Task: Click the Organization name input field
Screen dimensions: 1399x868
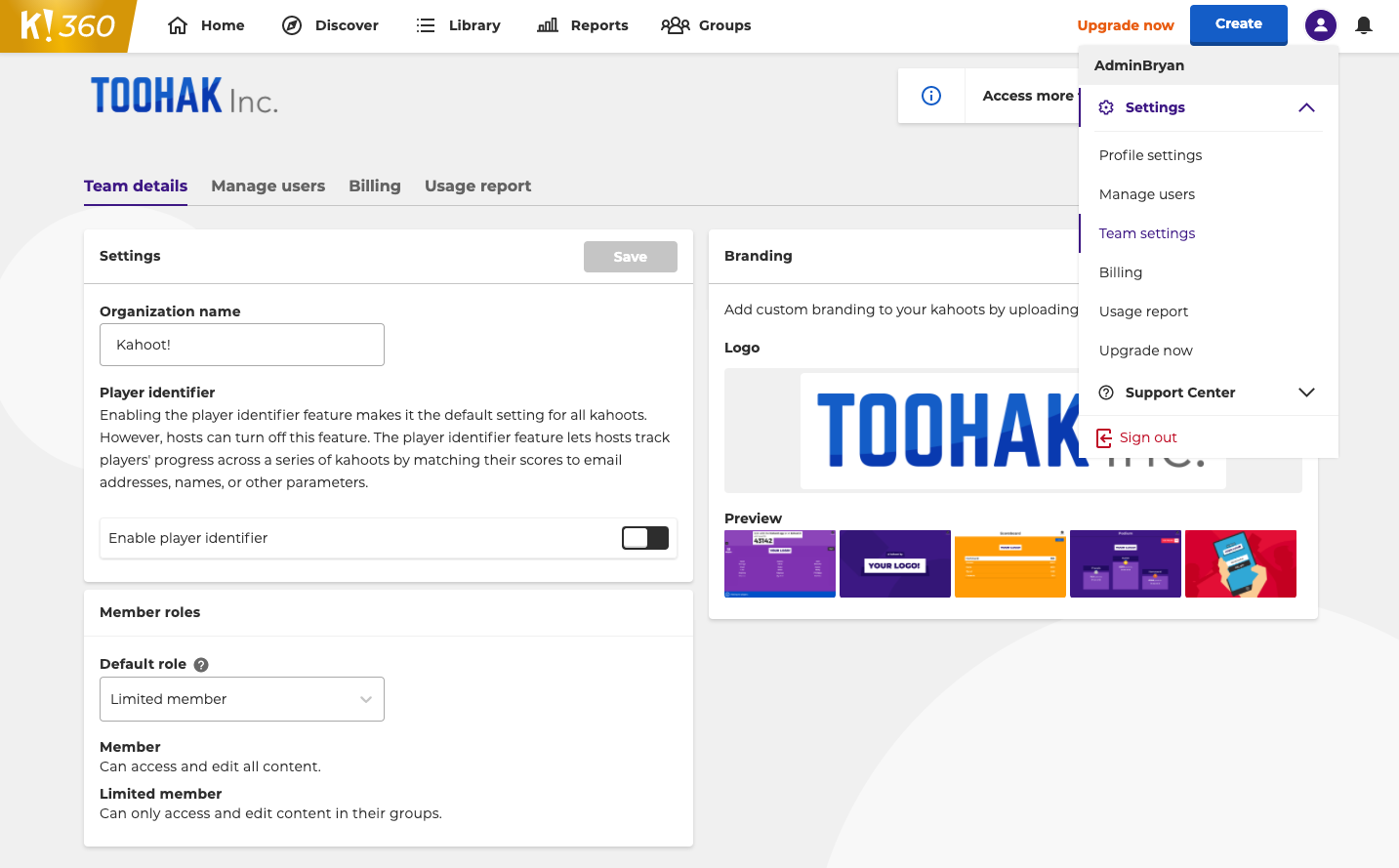Action: pyautogui.click(x=242, y=345)
